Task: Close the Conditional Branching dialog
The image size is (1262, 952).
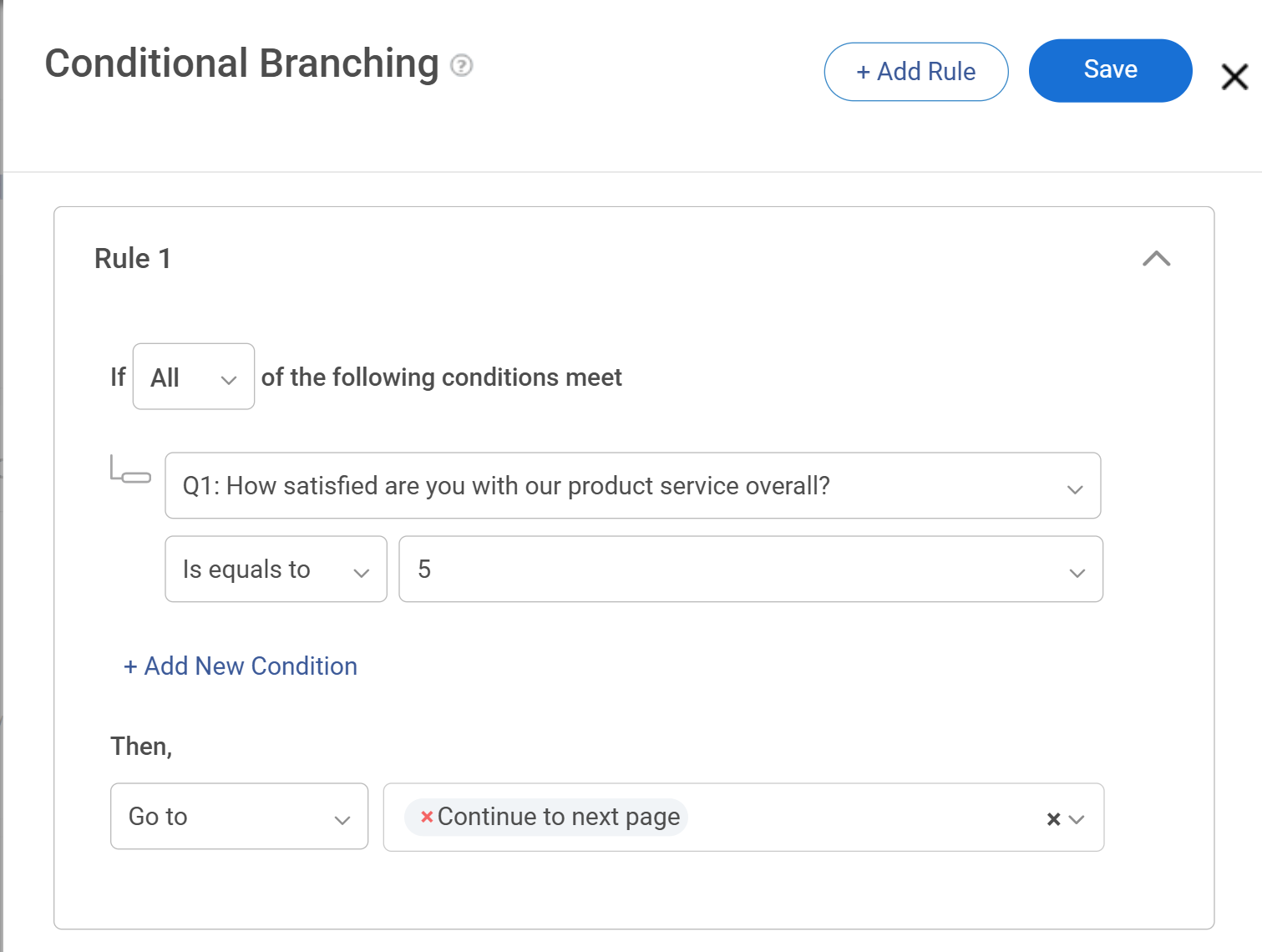Action: (x=1234, y=77)
